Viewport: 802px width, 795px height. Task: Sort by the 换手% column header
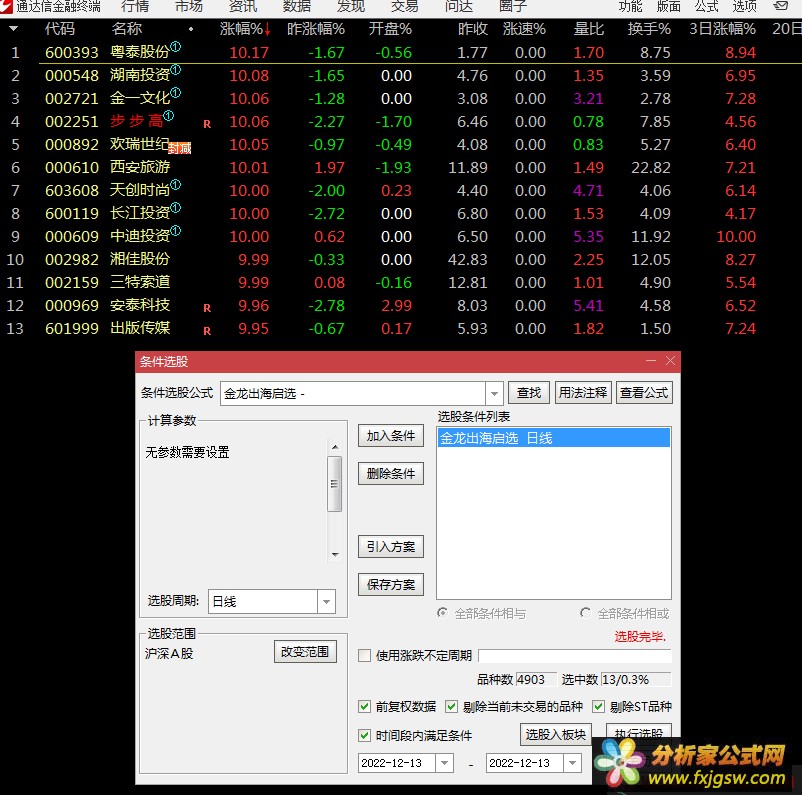click(x=649, y=29)
